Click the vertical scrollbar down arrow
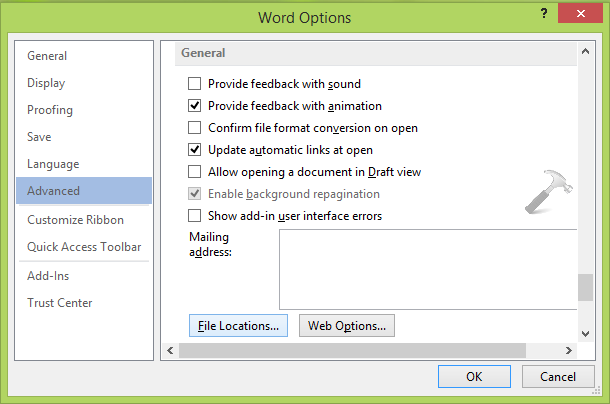610x404 pixels. 585,334
